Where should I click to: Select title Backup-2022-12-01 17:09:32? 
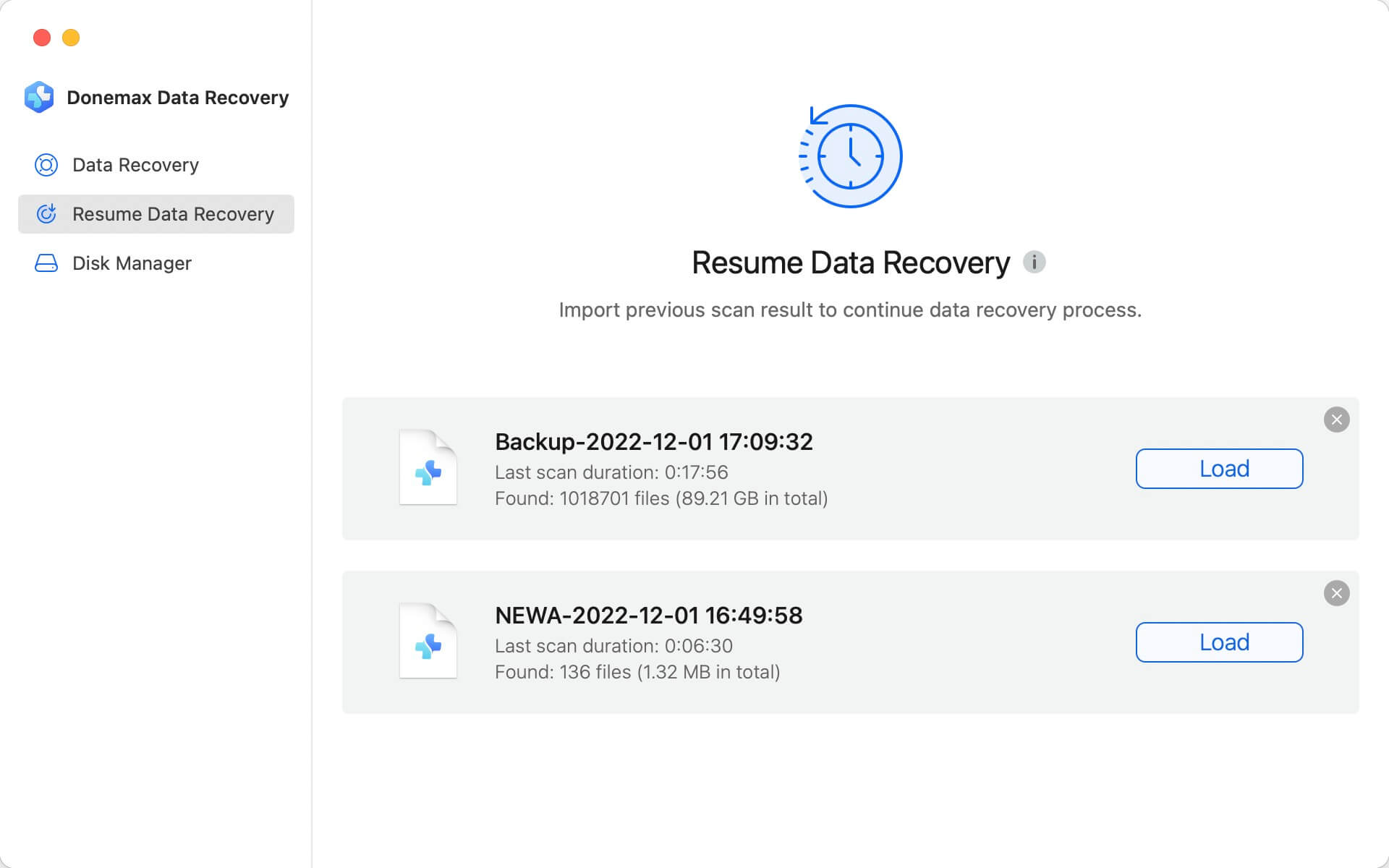(x=654, y=441)
